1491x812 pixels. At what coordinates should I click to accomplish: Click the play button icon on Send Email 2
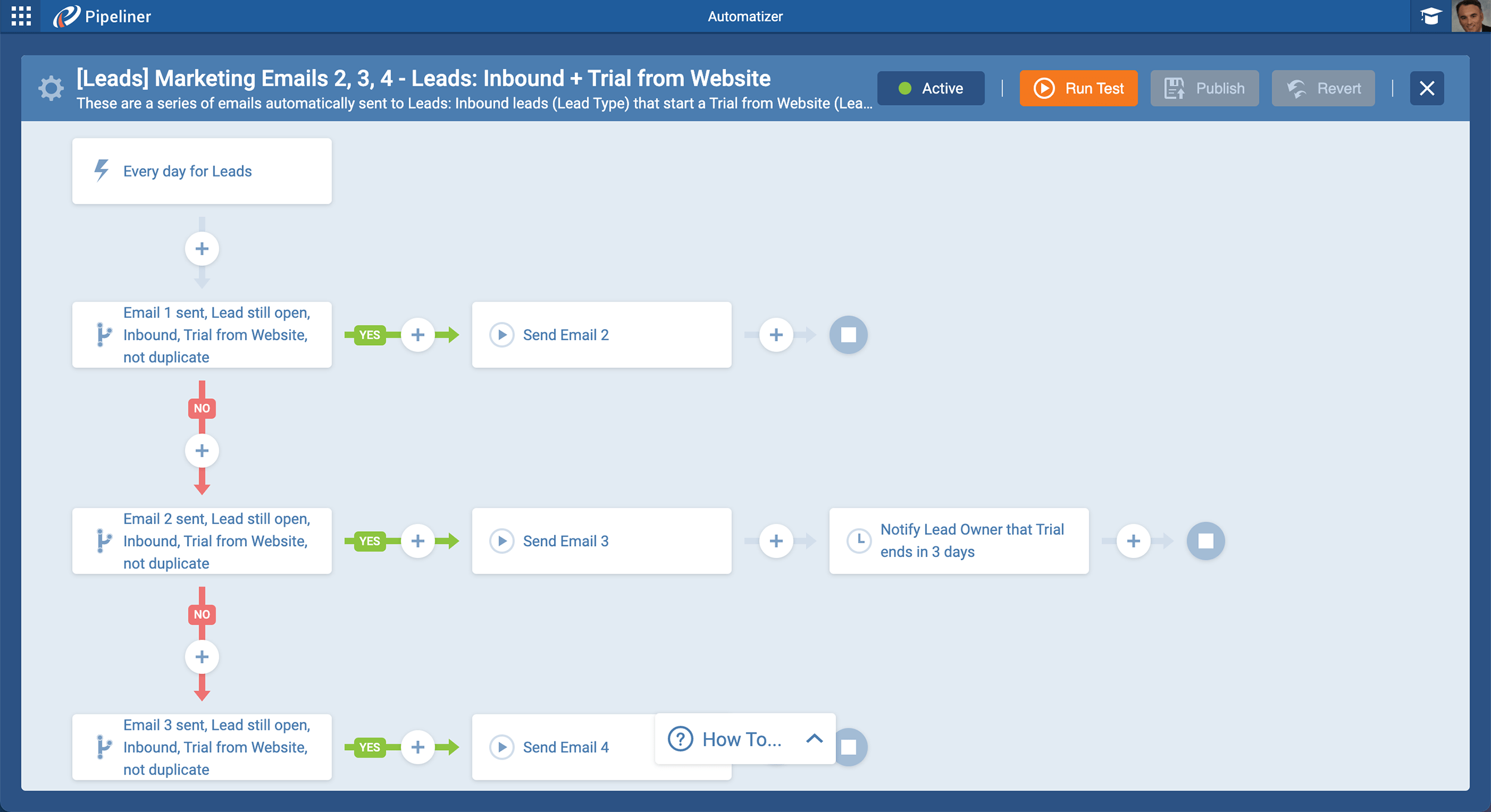coord(499,334)
